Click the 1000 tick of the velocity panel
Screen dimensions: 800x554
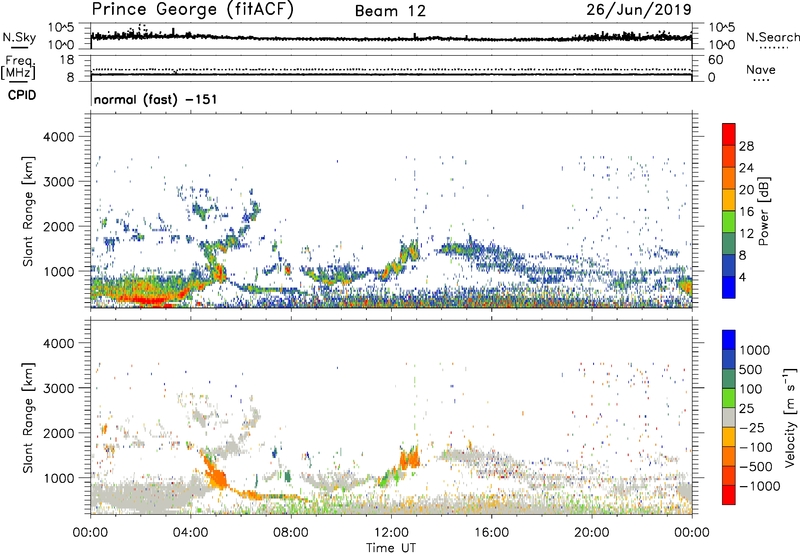coord(59,478)
